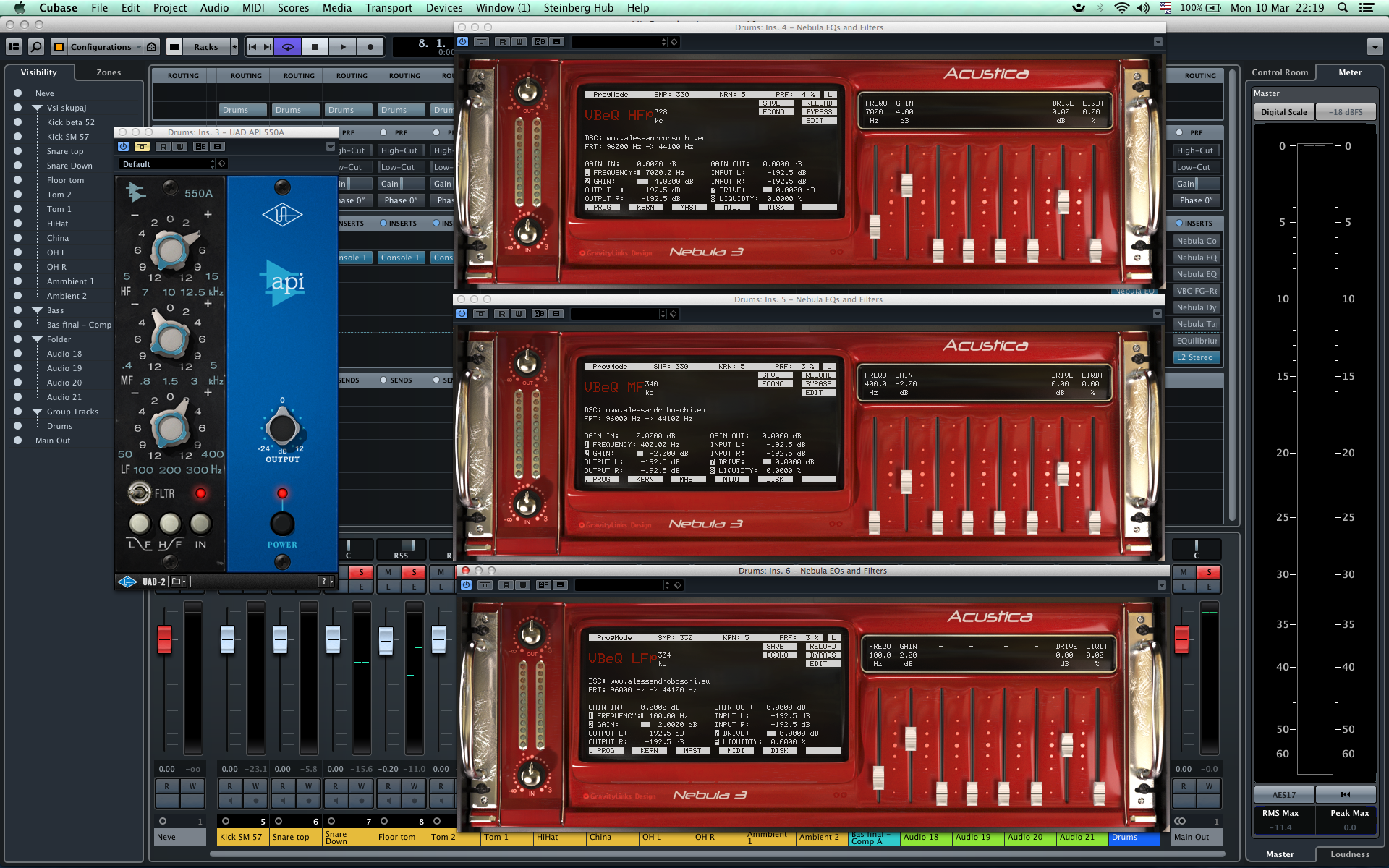Screen dimensions: 1389x868
Task: Open the Transport menu
Action: [x=388, y=8]
